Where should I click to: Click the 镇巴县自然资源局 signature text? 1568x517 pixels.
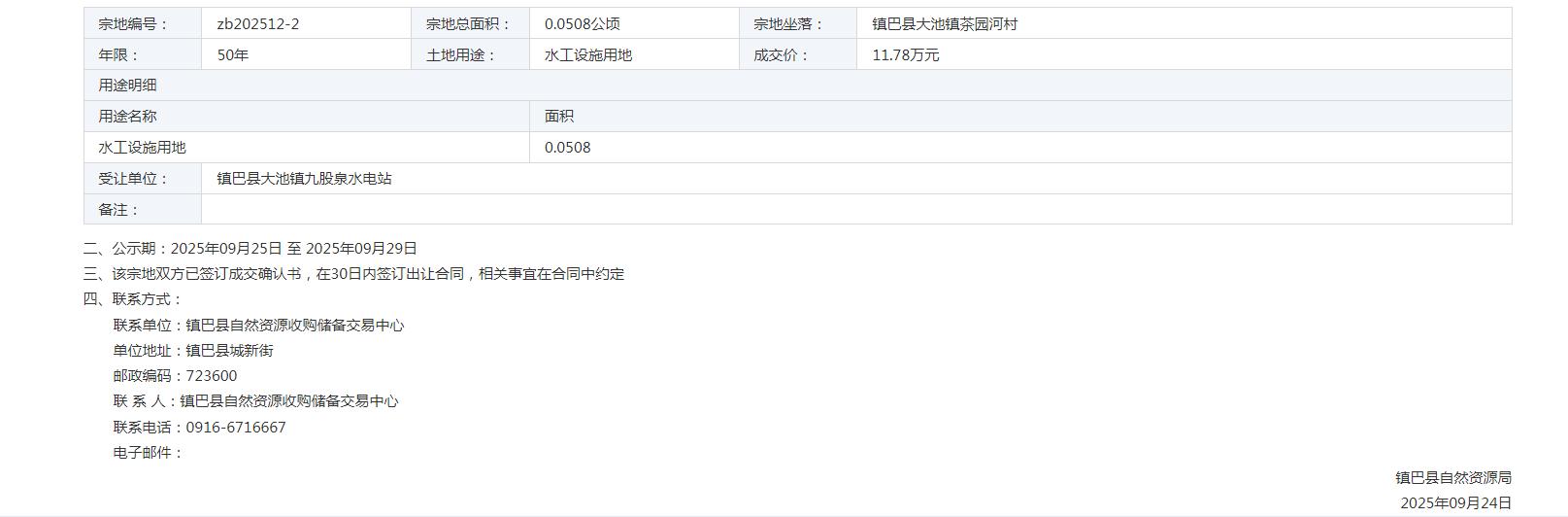point(1453,478)
